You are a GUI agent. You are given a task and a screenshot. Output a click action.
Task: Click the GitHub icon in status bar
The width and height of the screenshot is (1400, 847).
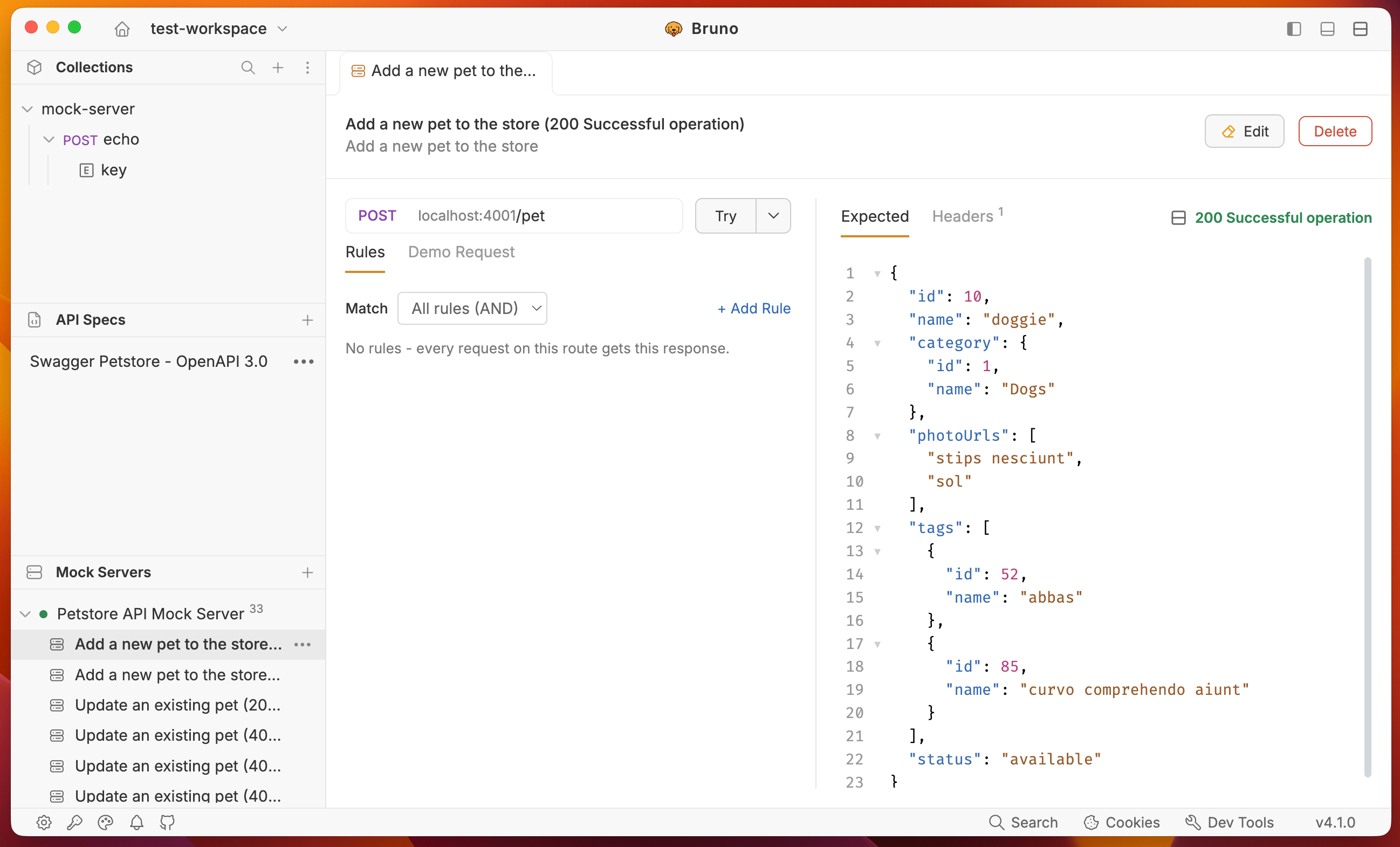pyautogui.click(x=167, y=822)
